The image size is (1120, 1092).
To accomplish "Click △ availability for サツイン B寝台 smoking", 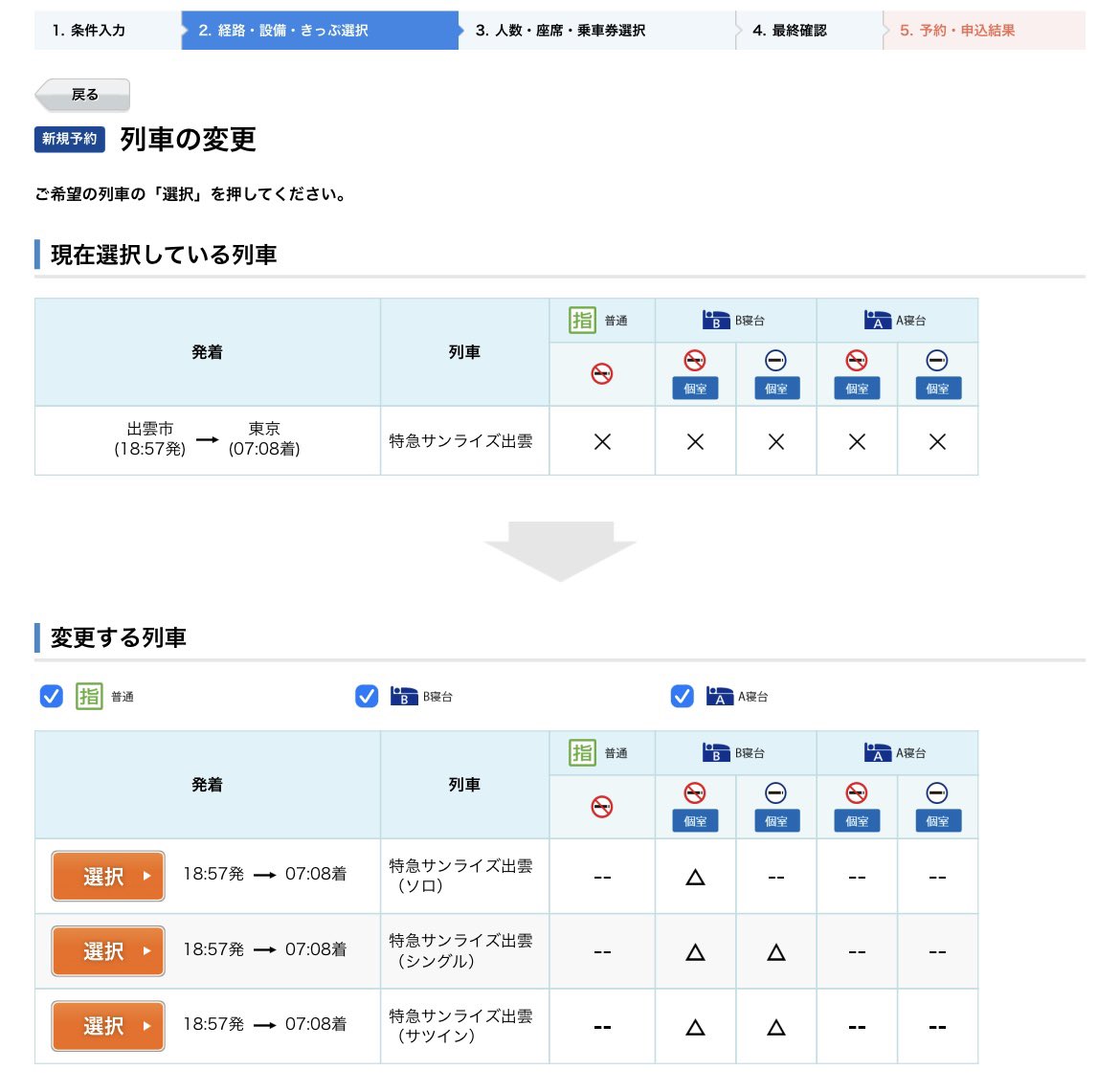I will coord(776,1027).
